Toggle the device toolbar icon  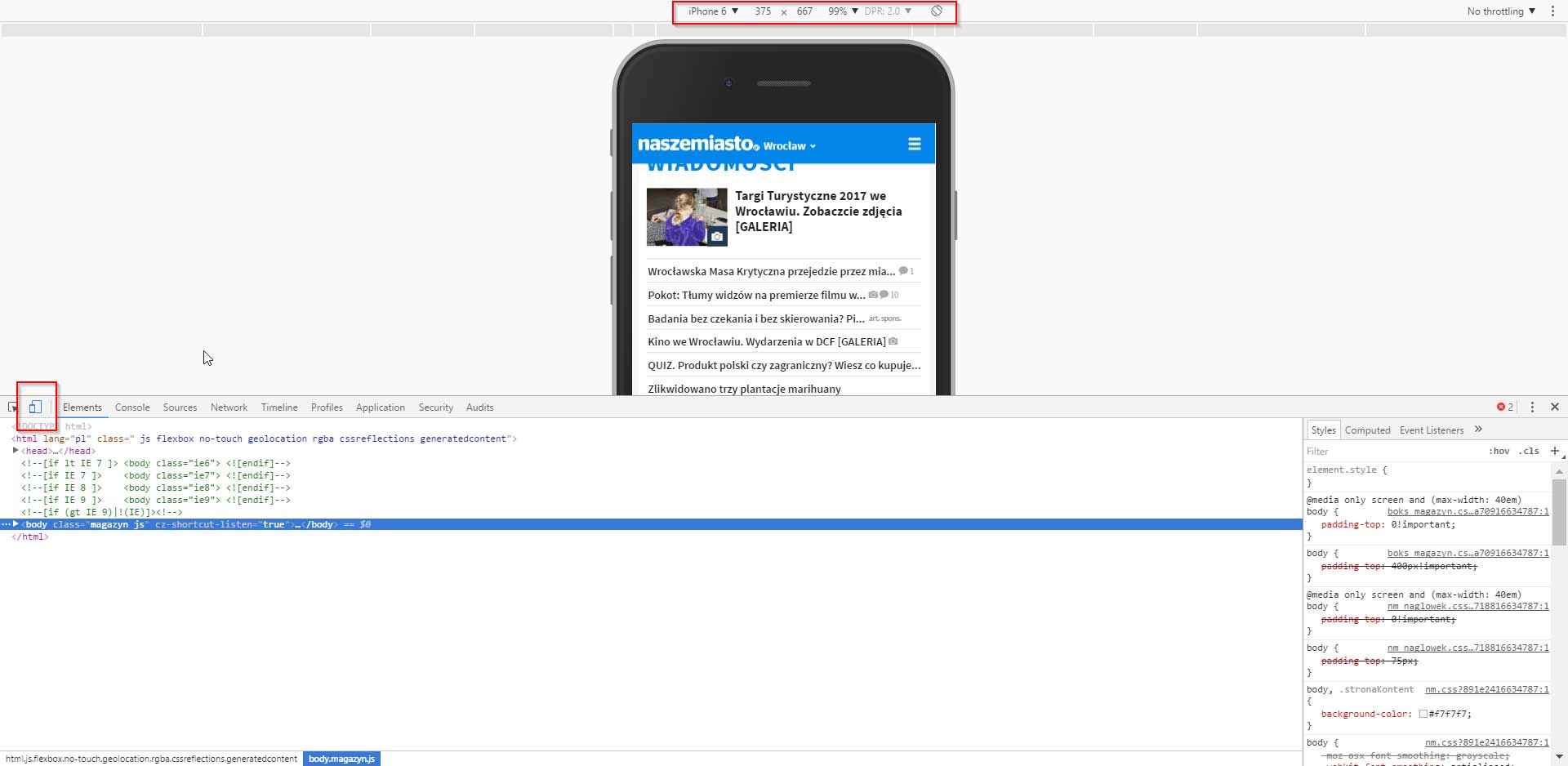[x=35, y=407]
